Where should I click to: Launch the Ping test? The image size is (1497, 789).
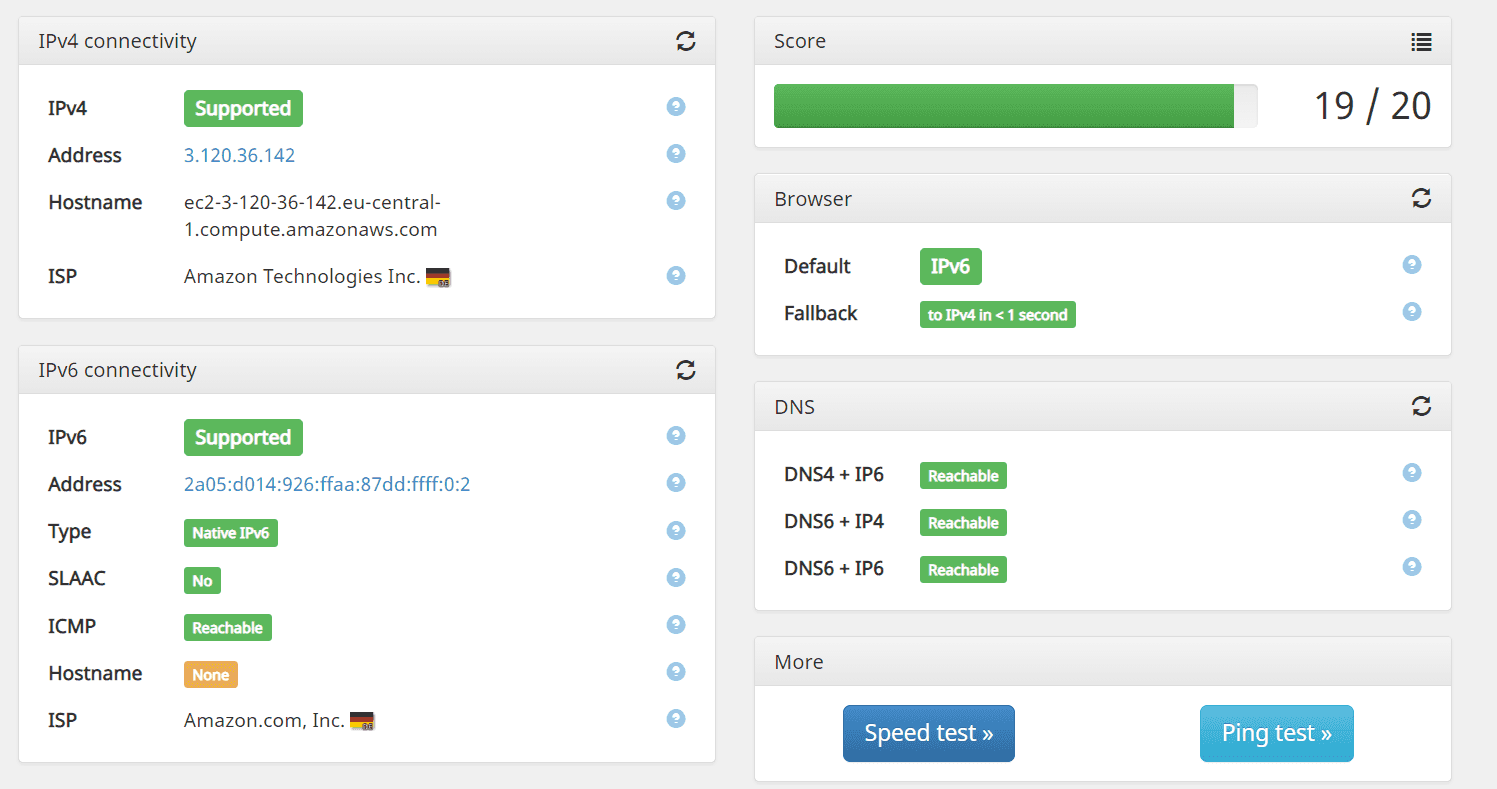(x=1276, y=733)
